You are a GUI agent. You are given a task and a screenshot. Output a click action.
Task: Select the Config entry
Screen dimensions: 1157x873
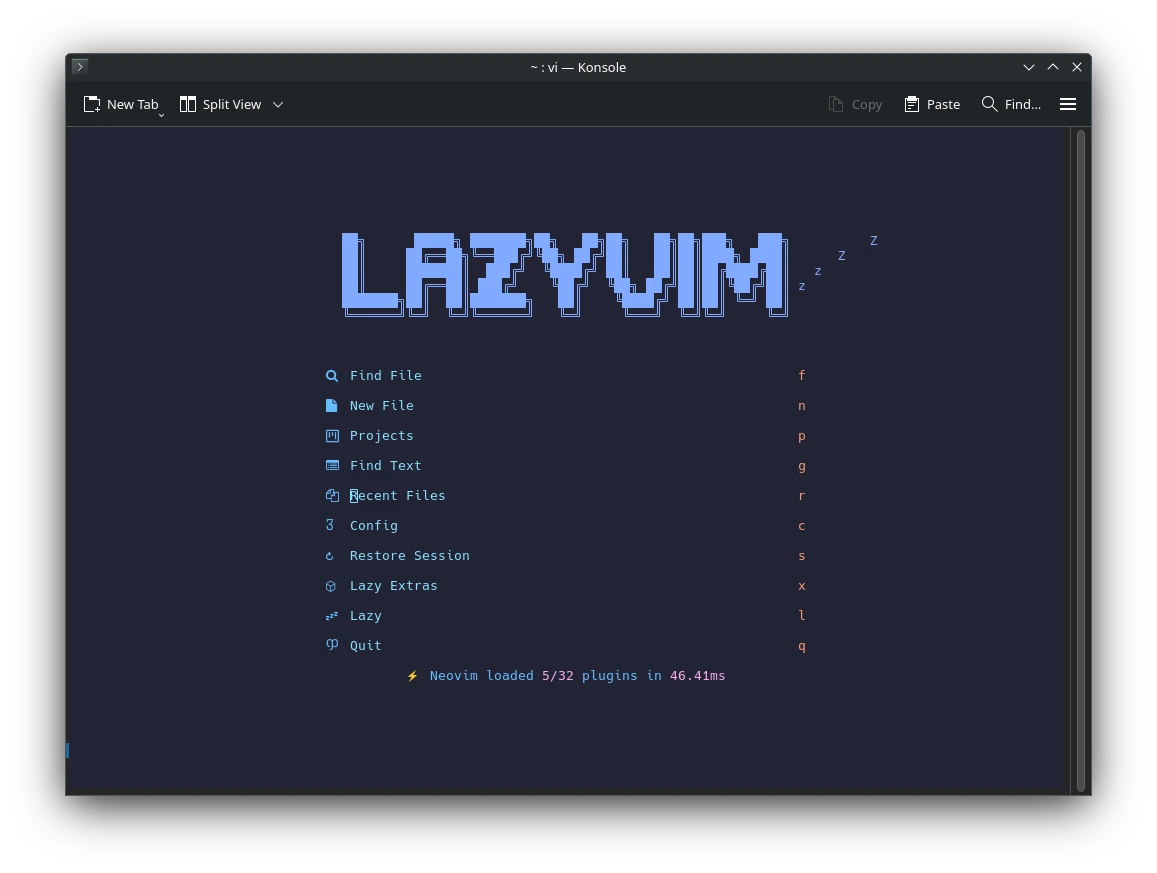(566, 525)
